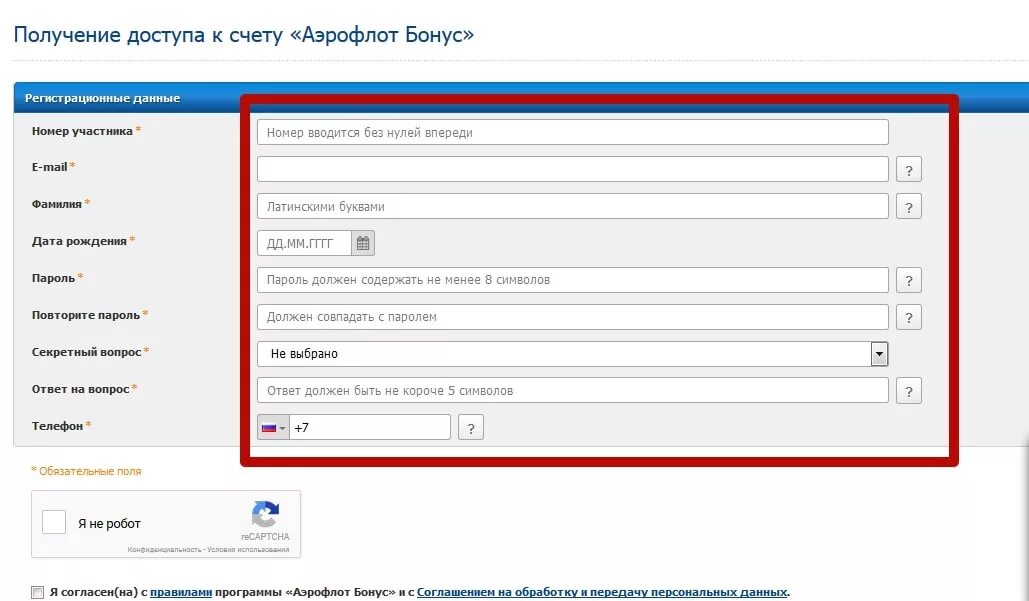Focus the E-mail input field
The image size is (1029, 601).
pyautogui.click(x=572, y=169)
